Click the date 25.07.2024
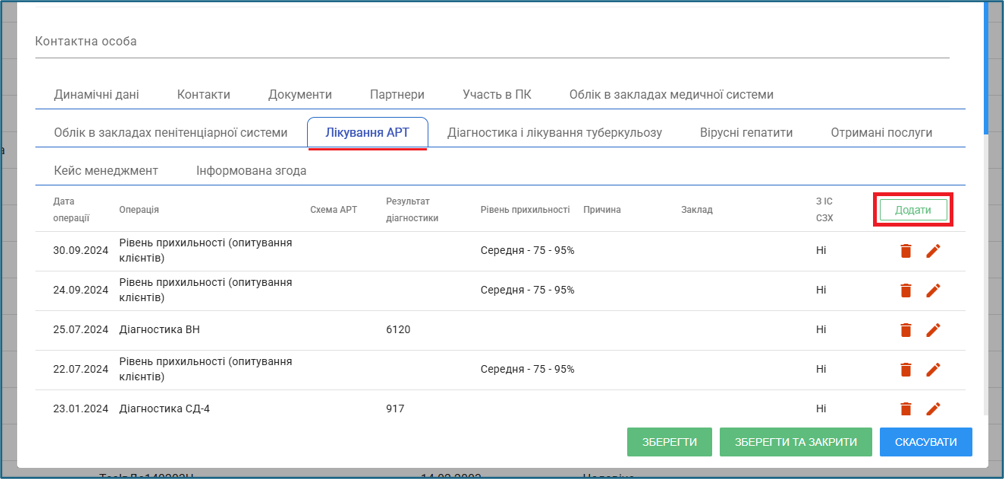The width and height of the screenshot is (1004, 479). 81,330
